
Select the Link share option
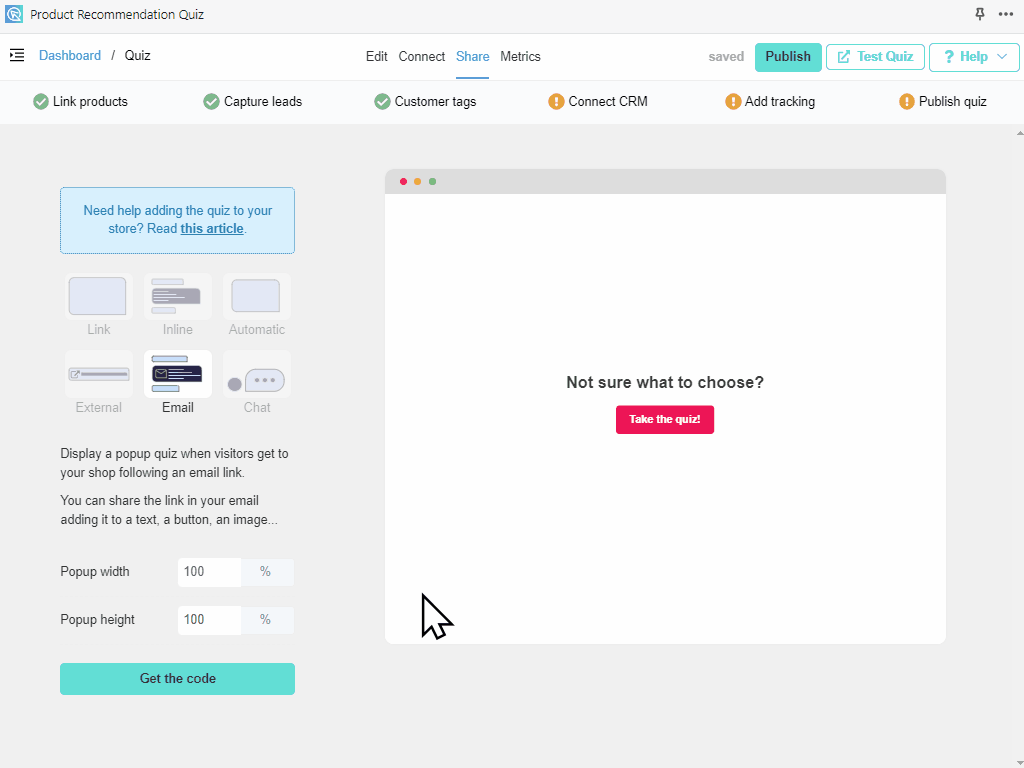click(x=99, y=306)
